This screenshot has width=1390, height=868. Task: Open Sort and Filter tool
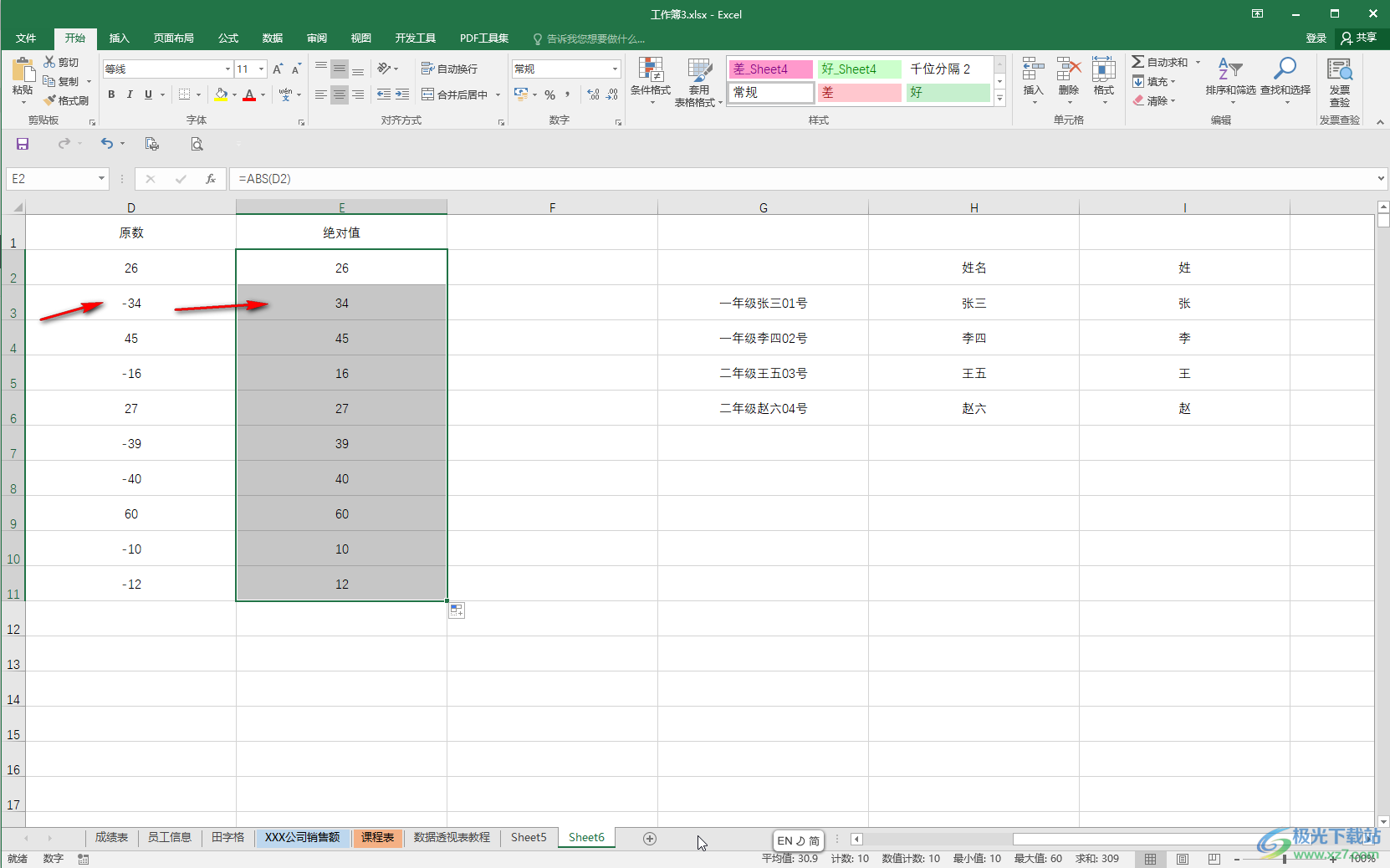(1230, 80)
